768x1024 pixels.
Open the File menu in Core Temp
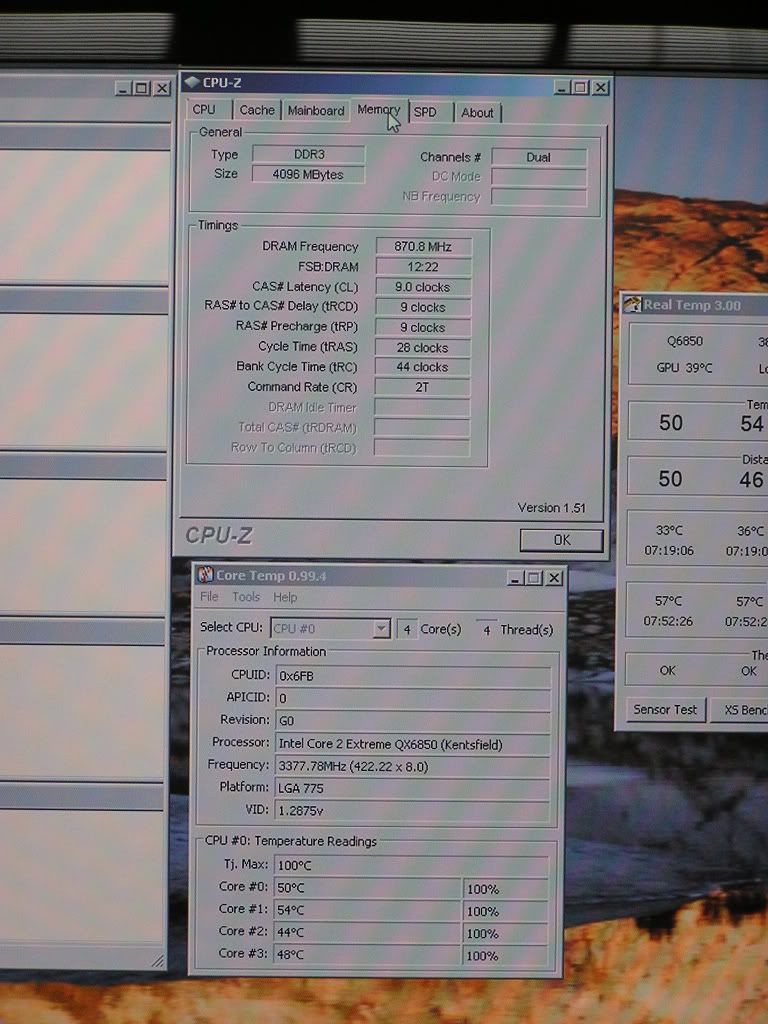pos(209,597)
